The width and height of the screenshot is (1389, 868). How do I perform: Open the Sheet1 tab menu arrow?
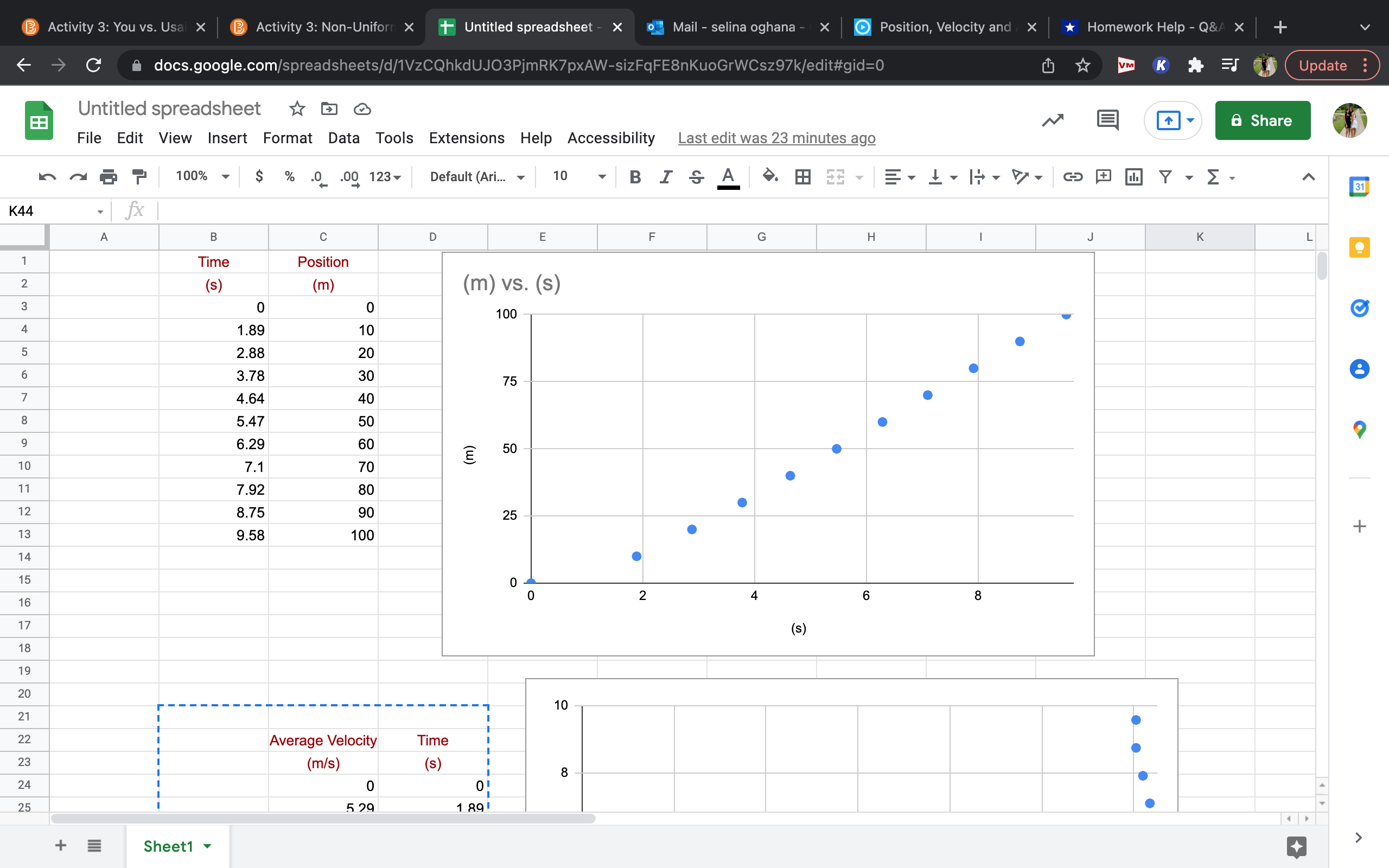207,846
